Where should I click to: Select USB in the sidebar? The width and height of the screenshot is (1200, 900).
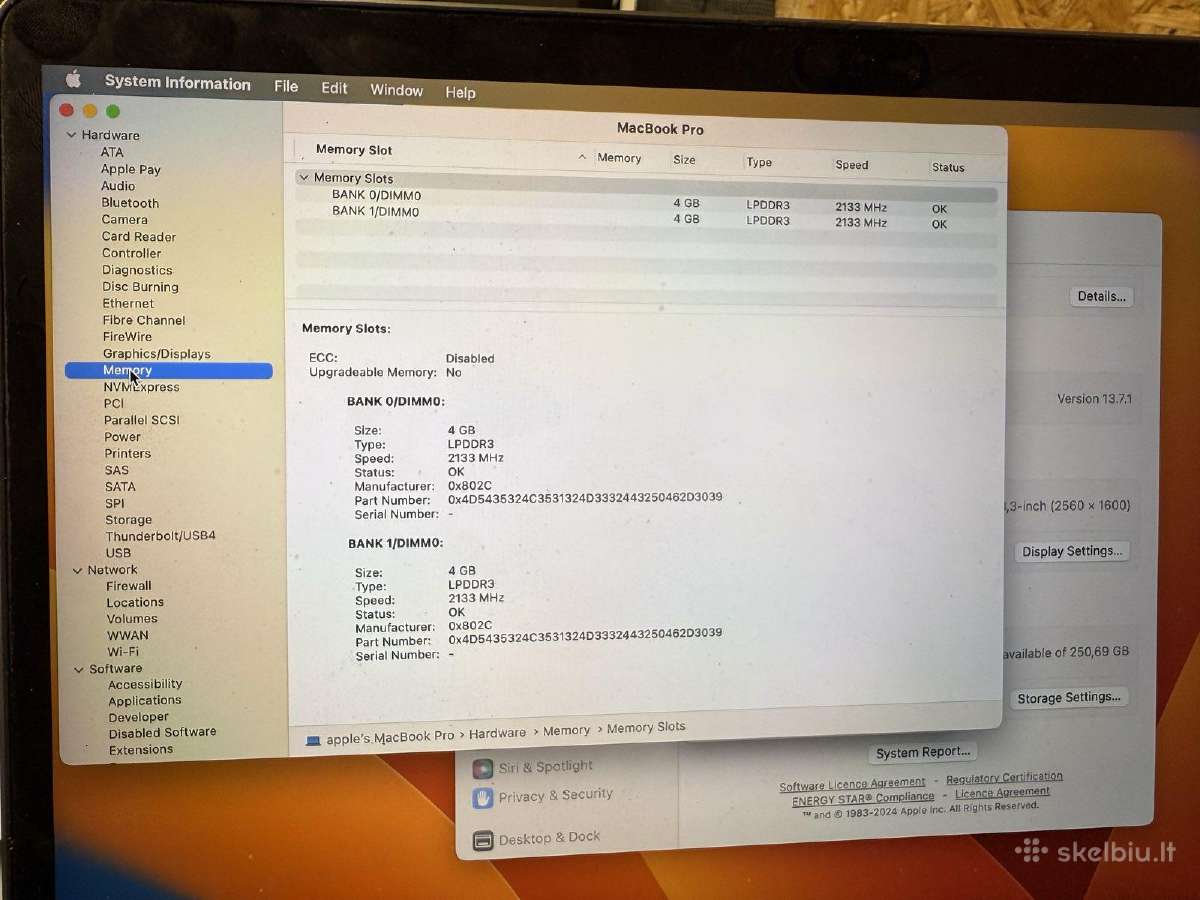pos(118,553)
